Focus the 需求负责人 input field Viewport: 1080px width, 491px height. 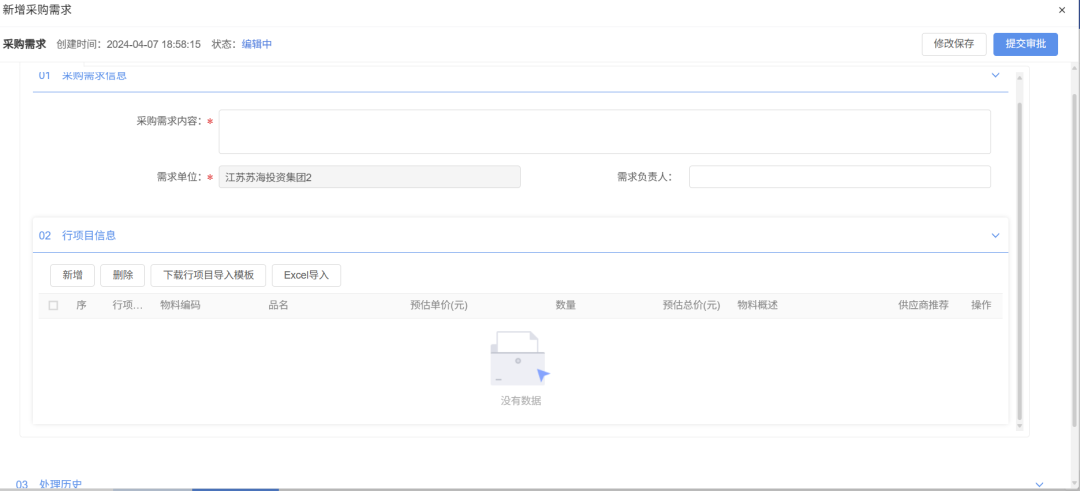[839, 177]
